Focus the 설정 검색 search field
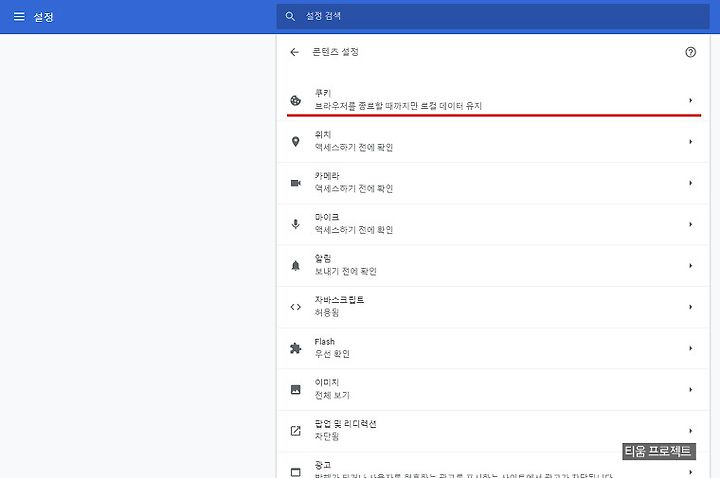This screenshot has width=720, height=478. click(x=493, y=17)
